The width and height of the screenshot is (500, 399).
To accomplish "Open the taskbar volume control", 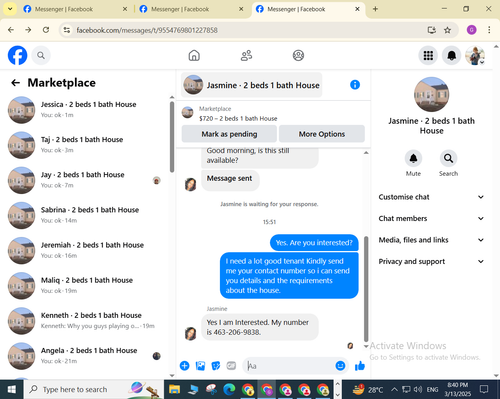I will click(x=418, y=389).
